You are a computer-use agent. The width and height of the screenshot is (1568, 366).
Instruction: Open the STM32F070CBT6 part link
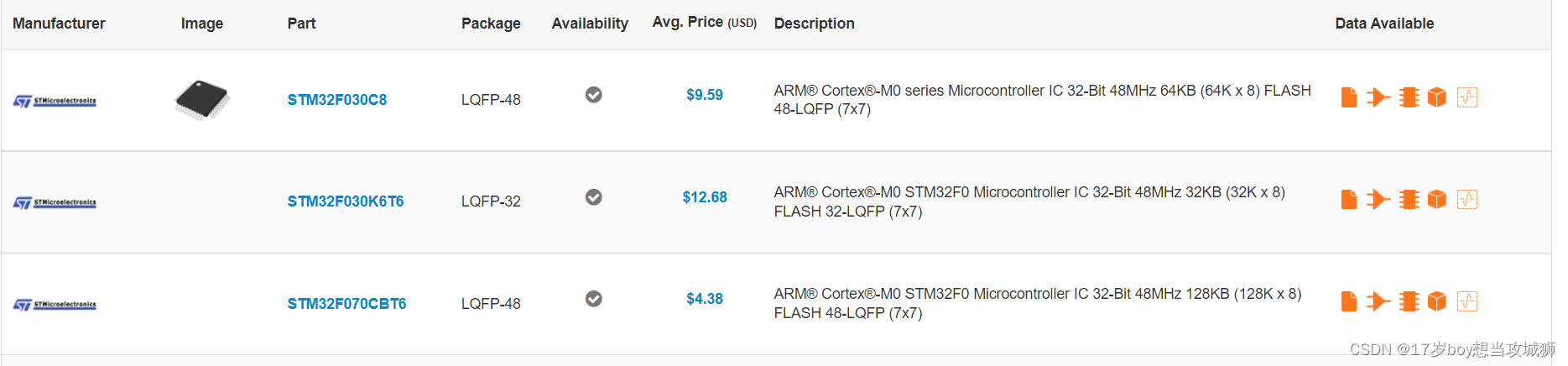click(346, 304)
